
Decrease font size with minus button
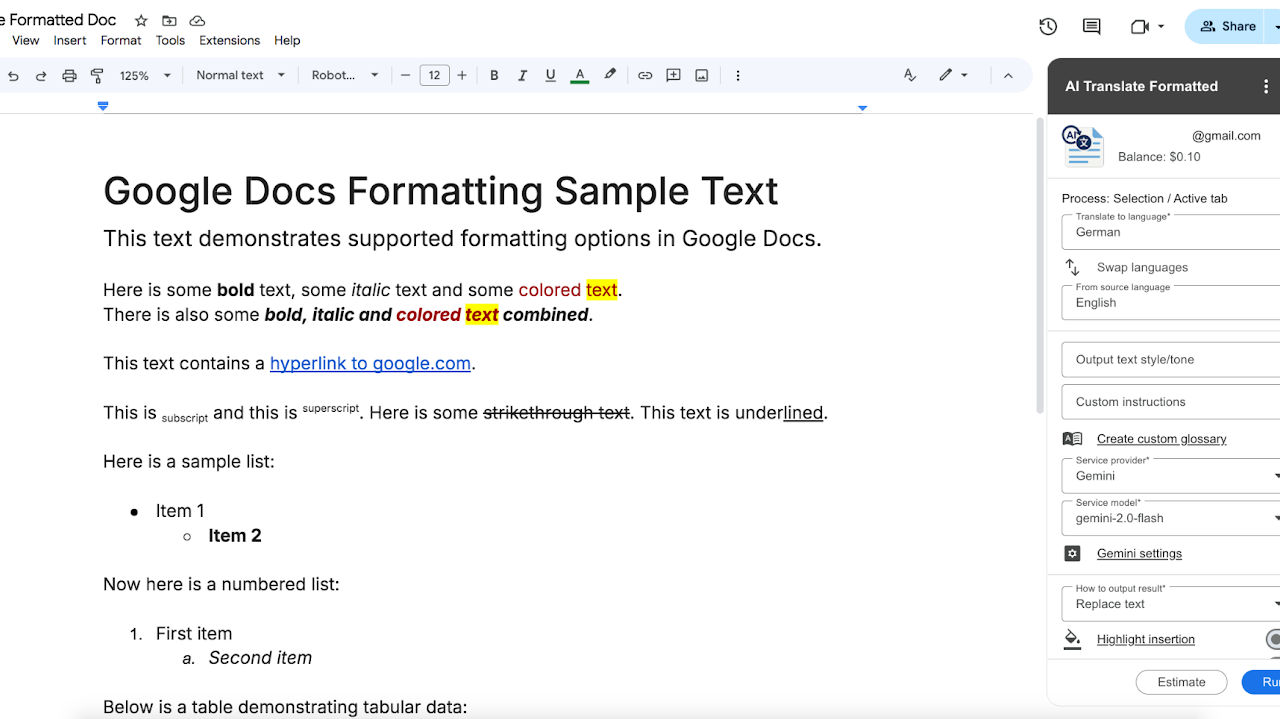click(x=405, y=76)
